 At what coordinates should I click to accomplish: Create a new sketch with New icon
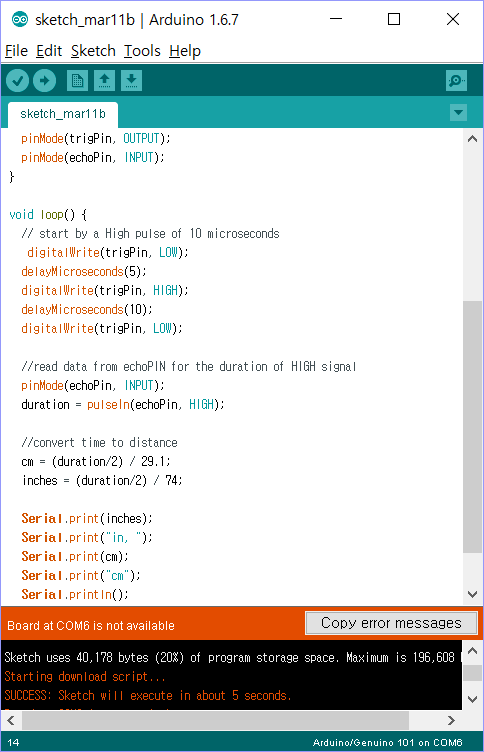(x=77, y=81)
